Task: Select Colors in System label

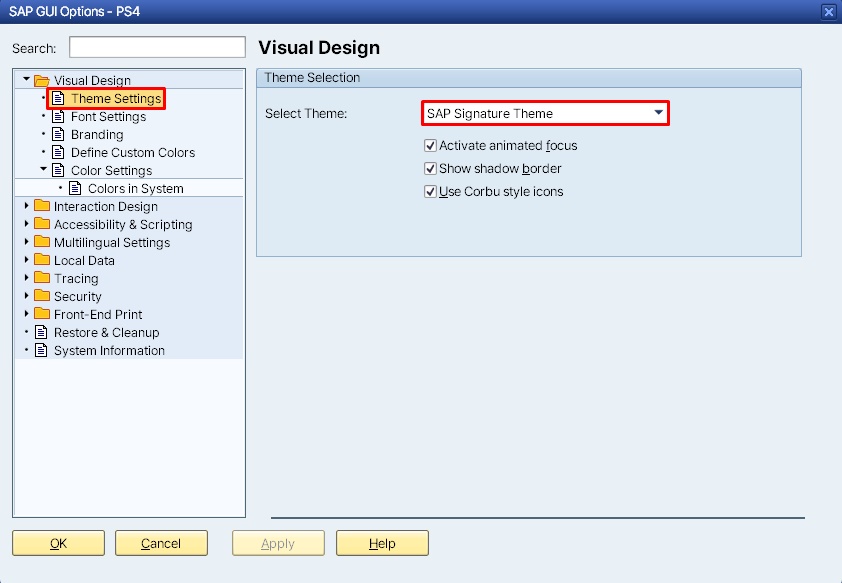Action: tap(136, 188)
